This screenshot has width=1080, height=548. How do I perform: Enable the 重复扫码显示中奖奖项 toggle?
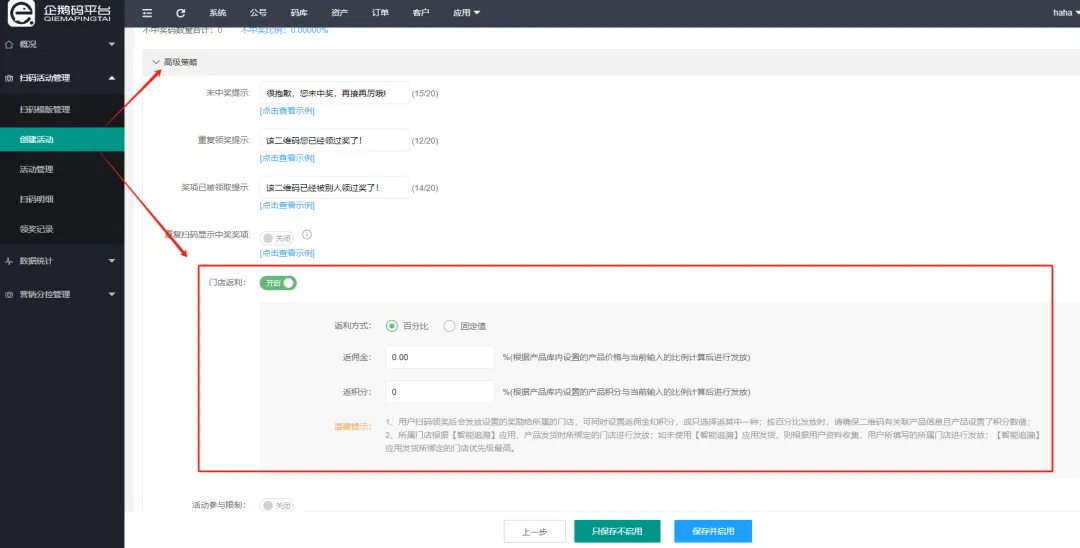coord(275,238)
